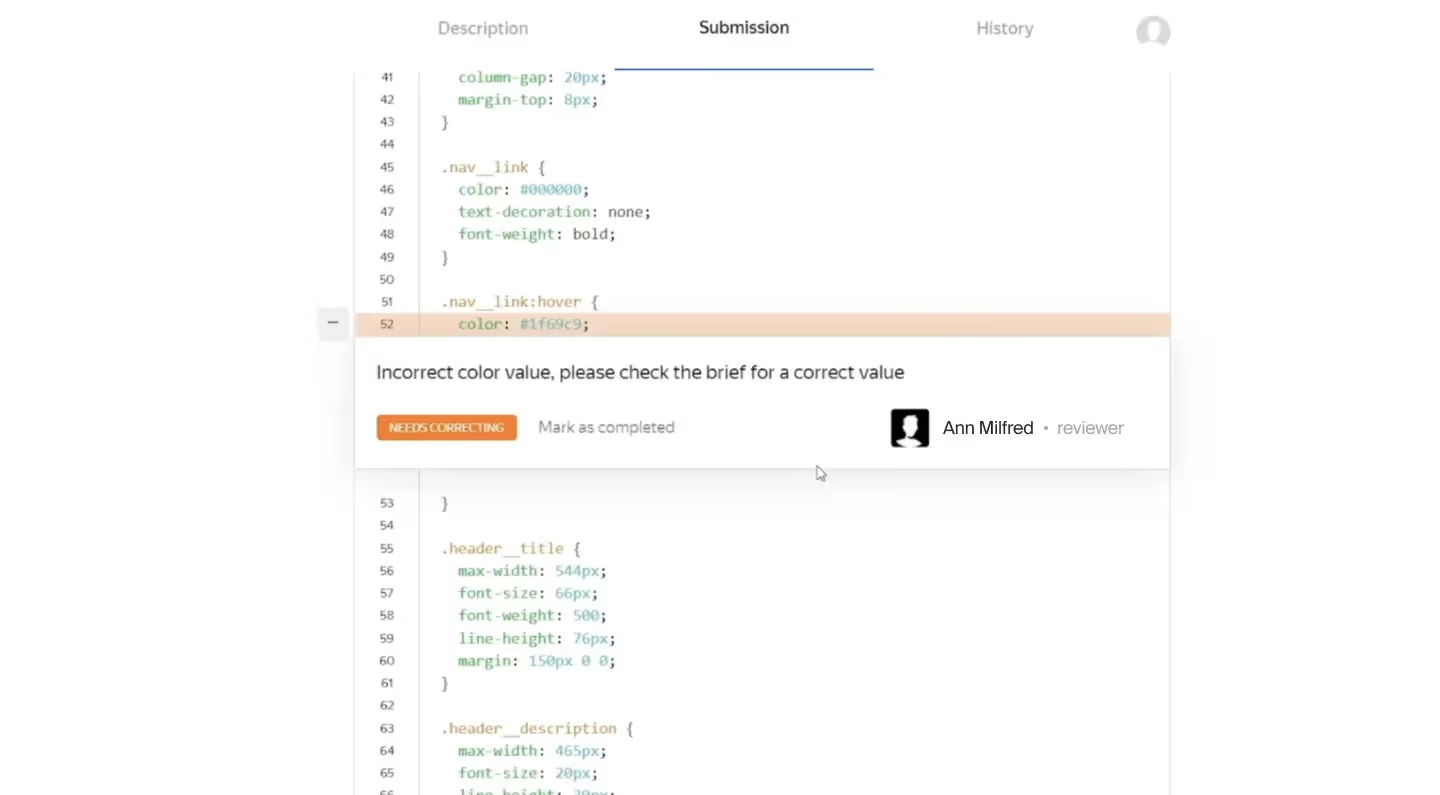Click Mark as completed link
The width and height of the screenshot is (1440, 795).
click(606, 427)
